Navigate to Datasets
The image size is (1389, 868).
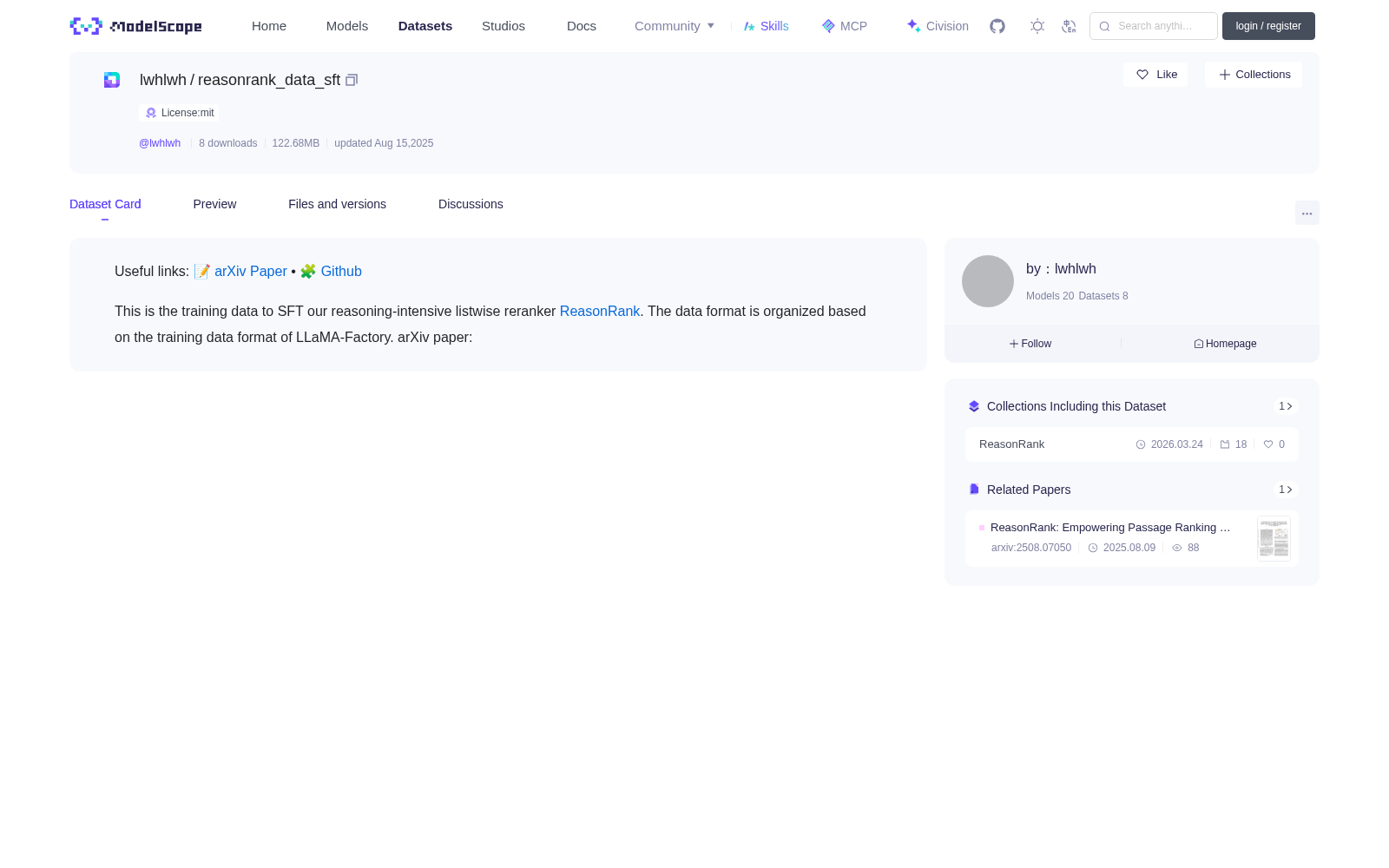425,26
